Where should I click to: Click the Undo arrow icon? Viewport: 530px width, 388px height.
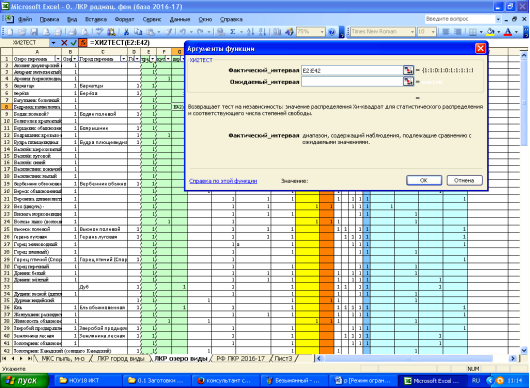click(183, 32)
